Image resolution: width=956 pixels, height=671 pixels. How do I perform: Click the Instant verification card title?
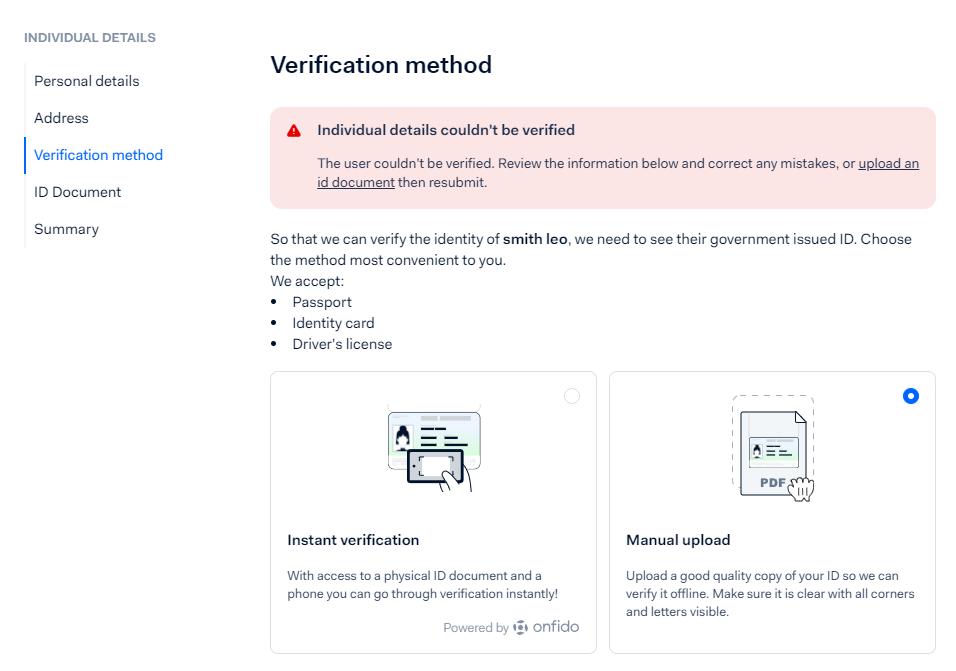(x=353, y=540)
